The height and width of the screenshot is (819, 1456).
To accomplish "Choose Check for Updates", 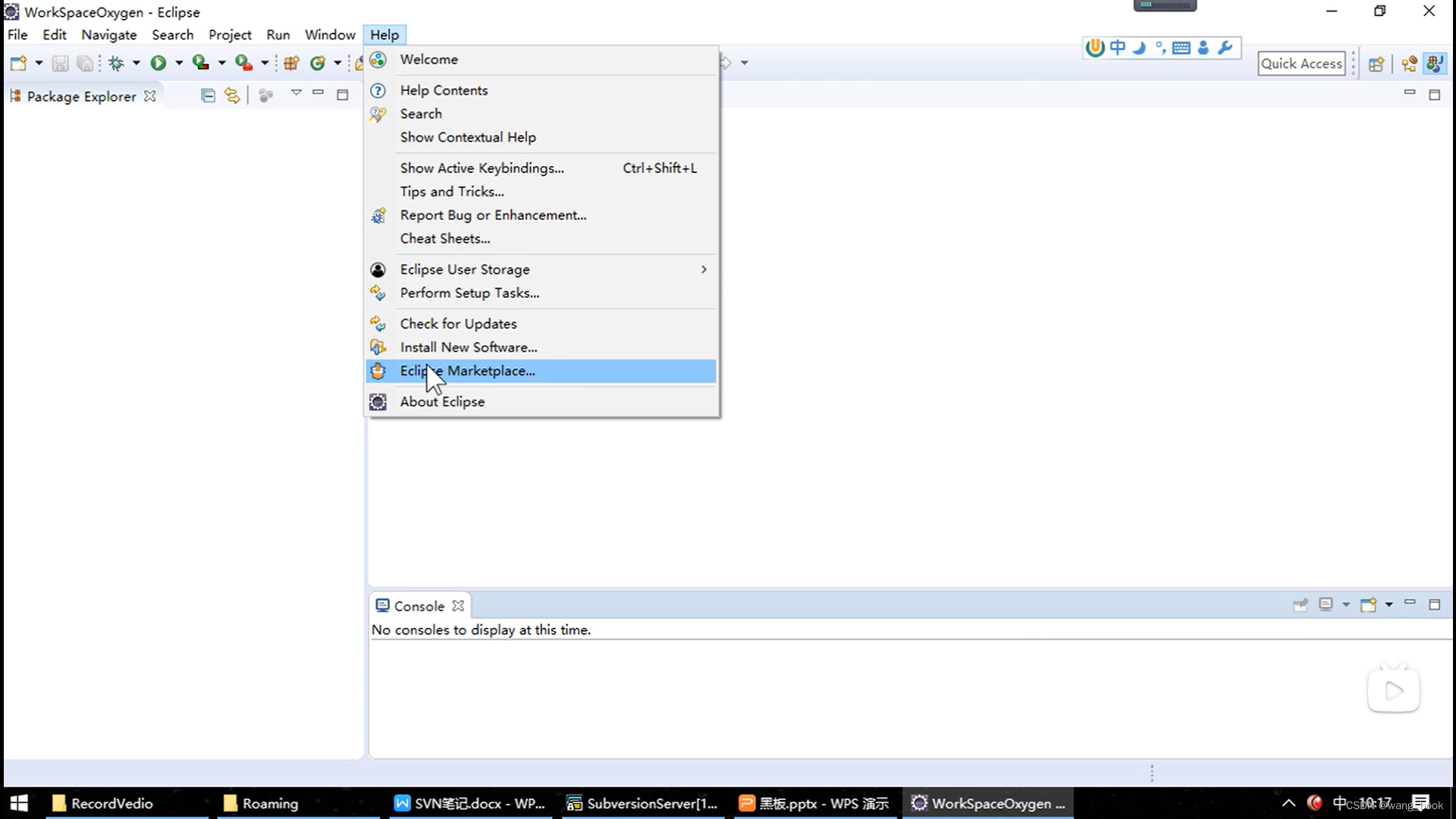I will click(541, 324).
